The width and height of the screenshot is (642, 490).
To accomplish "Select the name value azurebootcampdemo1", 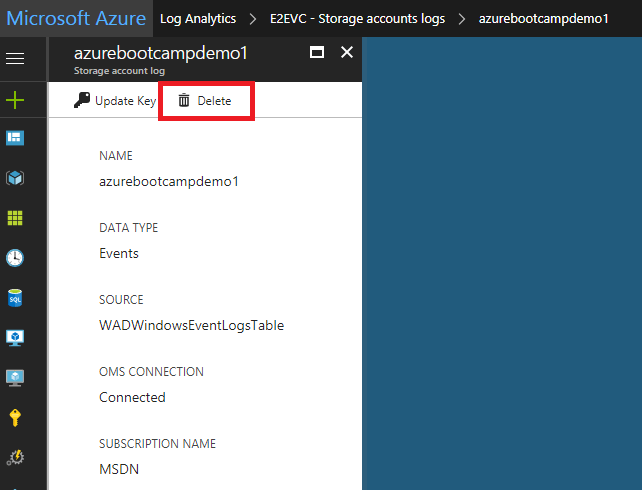I will [x=169, y=181].
